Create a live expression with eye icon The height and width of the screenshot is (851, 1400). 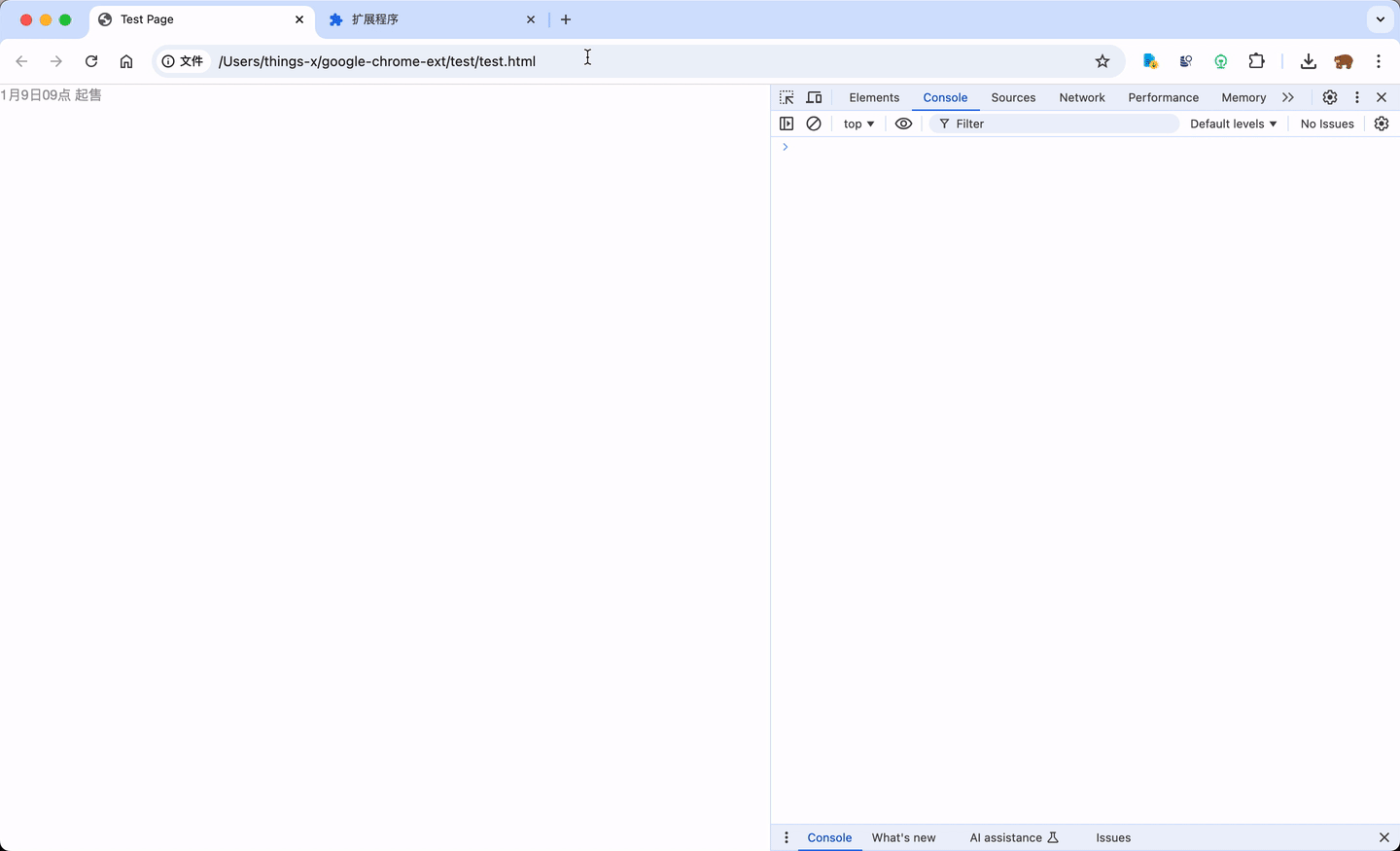(x=903, y=124)
